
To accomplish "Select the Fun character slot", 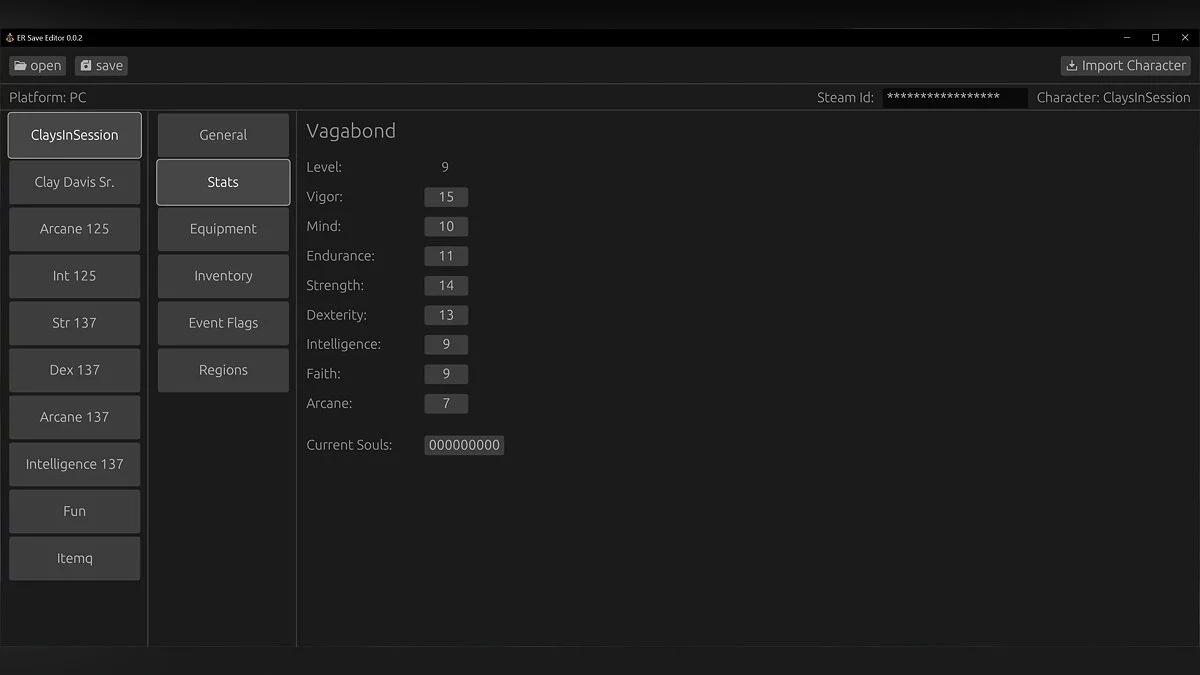I will [74, 511].
